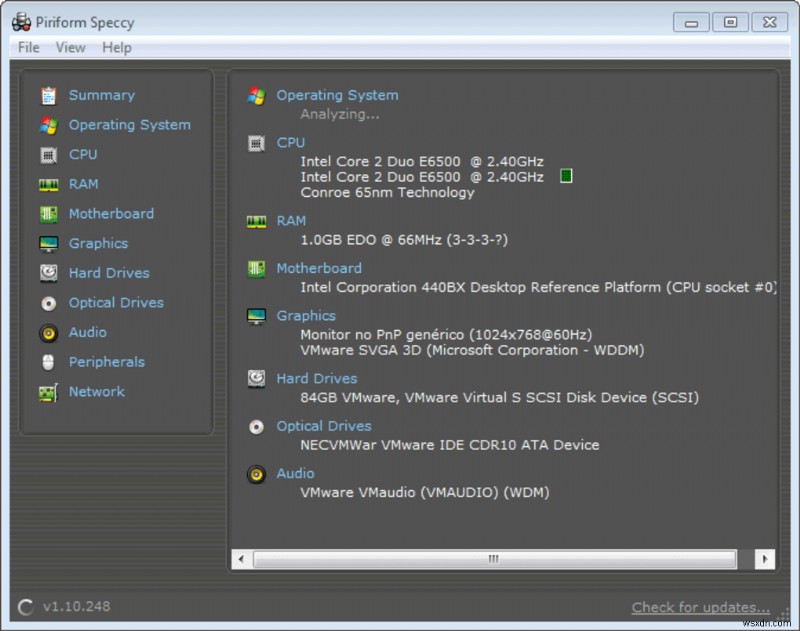Go to the RAM section in sidebar

tap(84, 184)
